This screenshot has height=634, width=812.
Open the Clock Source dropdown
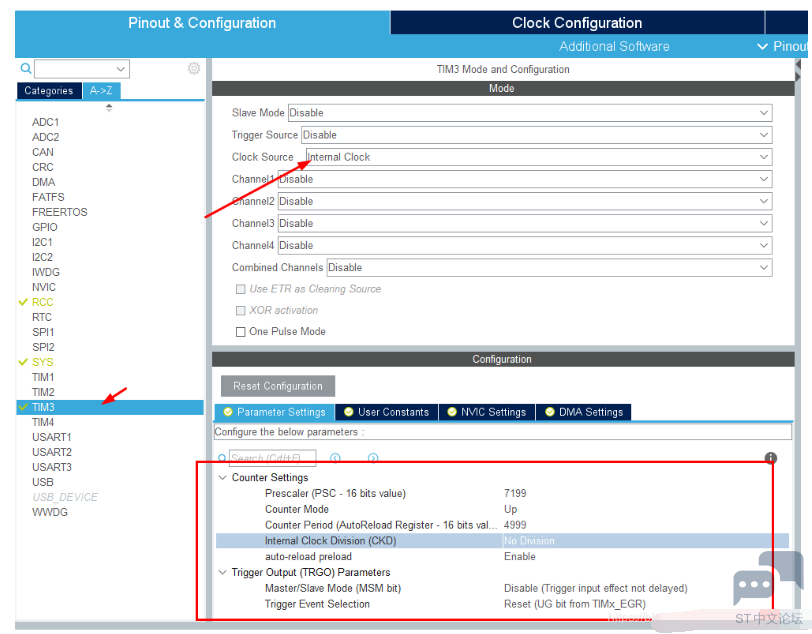click(x=539, y=157)
